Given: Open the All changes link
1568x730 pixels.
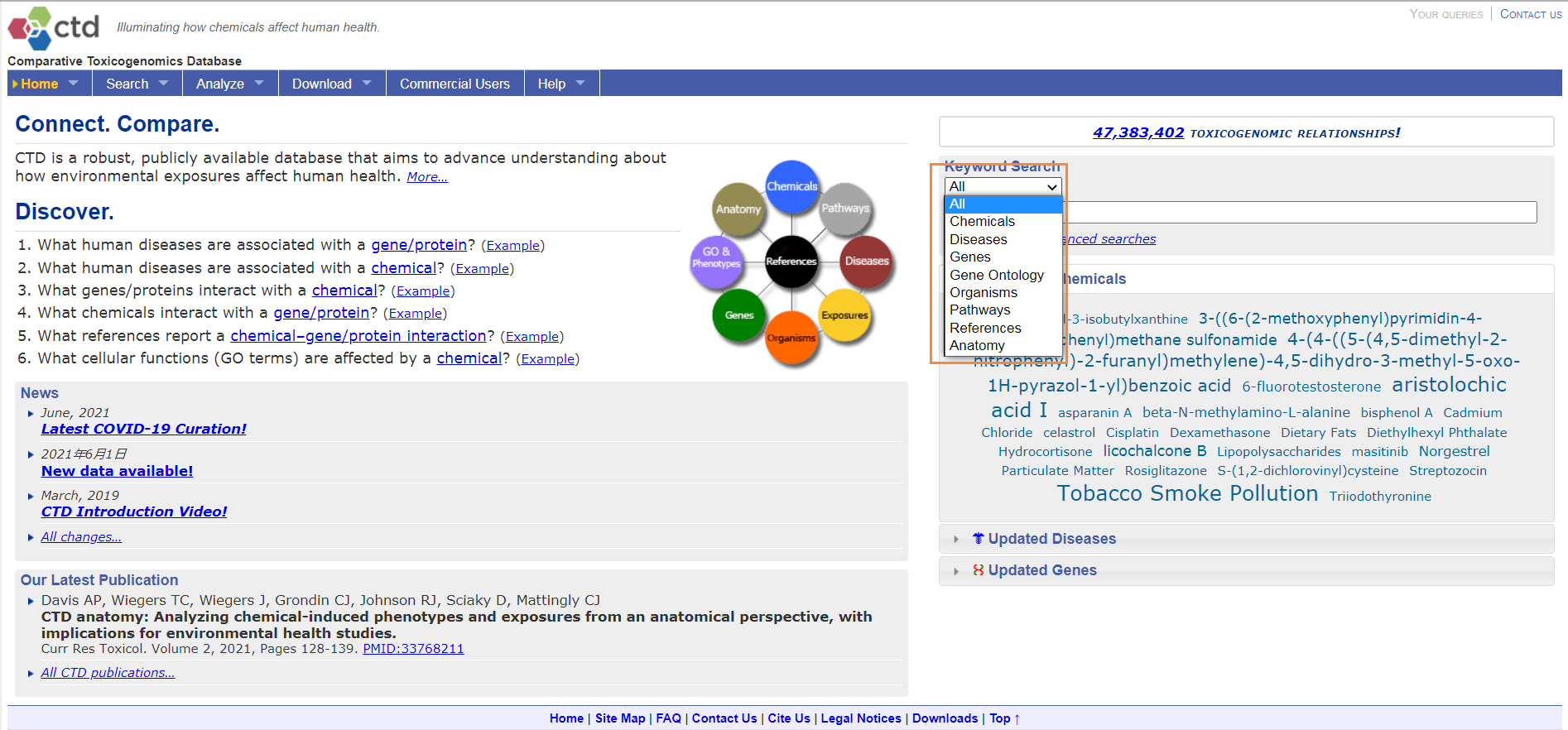Looking at the screenshot, I should tap(81, 537).
